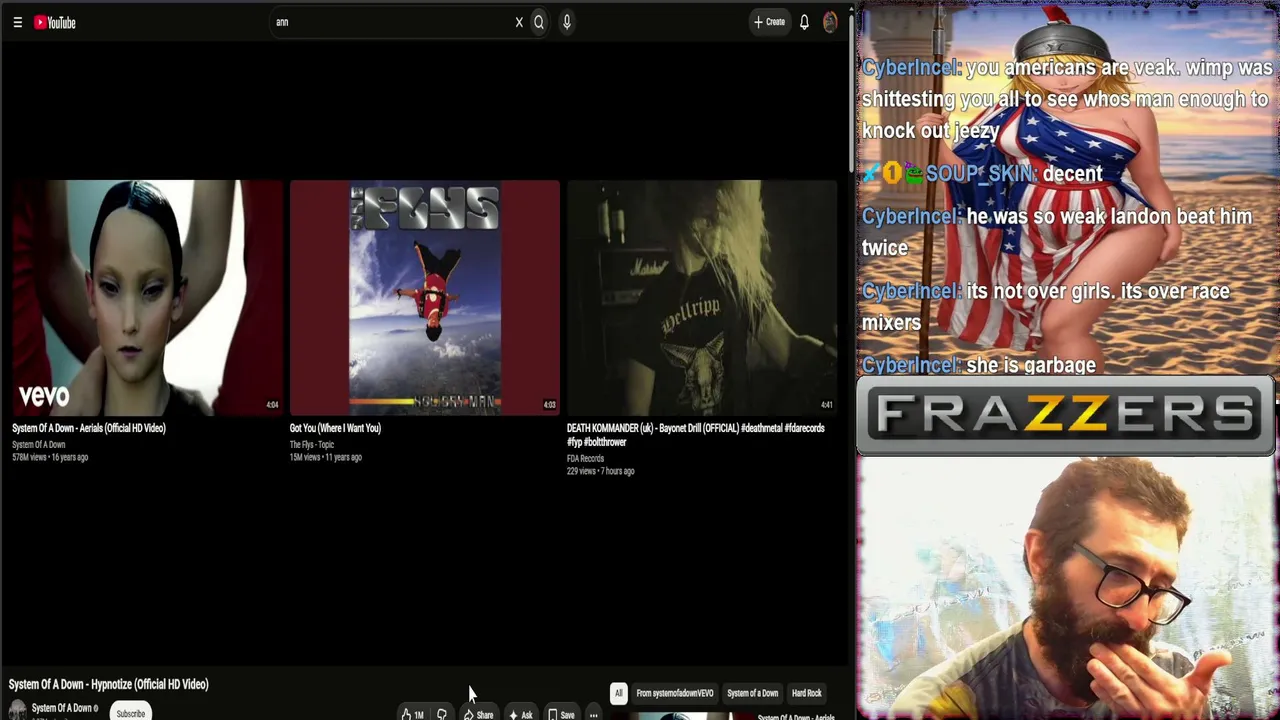Open "System Of A Down - Aerials" title

click(x=89, y=428)
